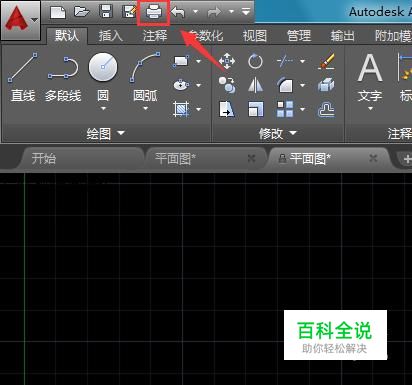The image size is (412, 385).
Task: Open the undo history dropdown arrow
Action: point(196,12)
